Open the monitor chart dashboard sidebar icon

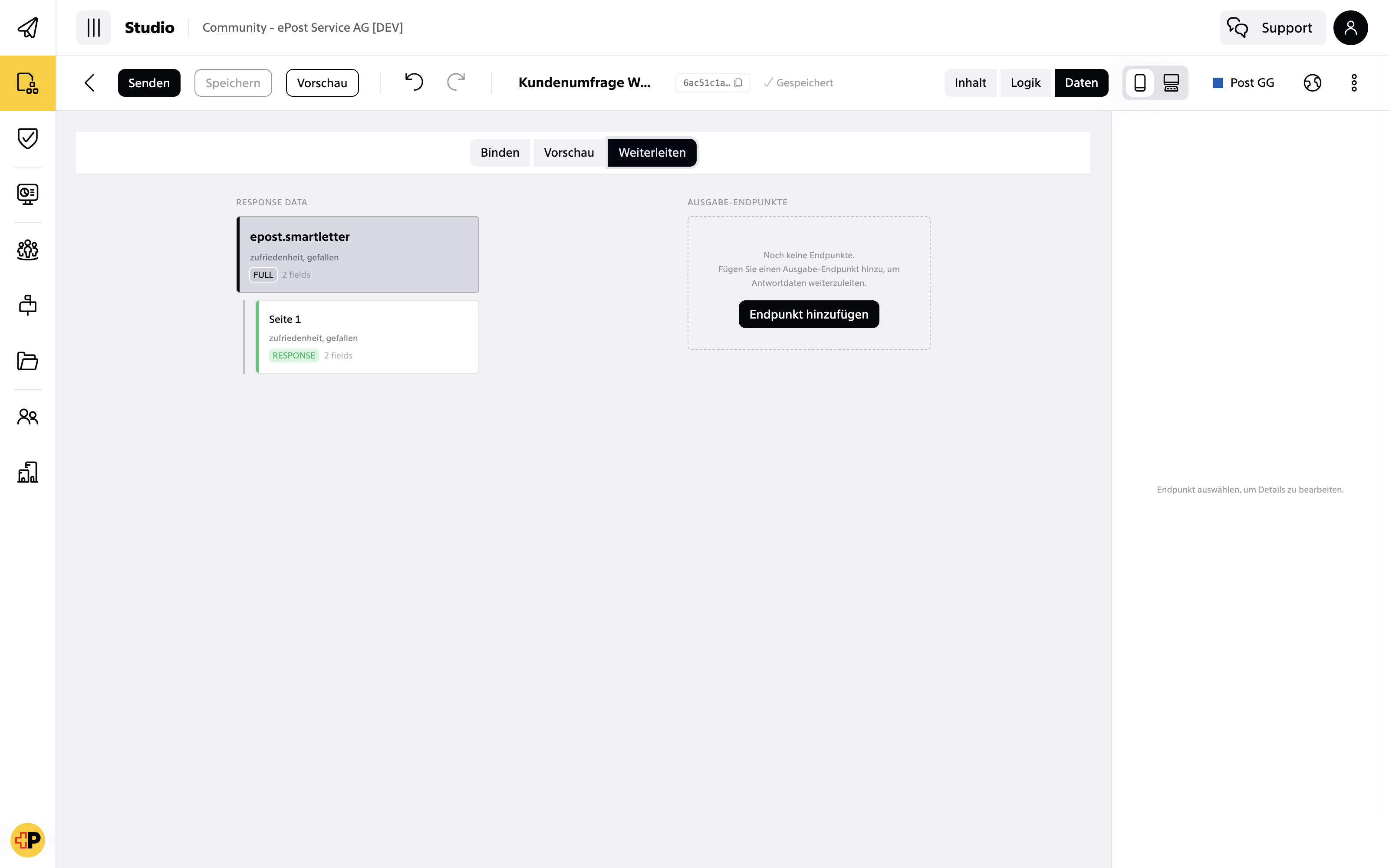(27, 194)
